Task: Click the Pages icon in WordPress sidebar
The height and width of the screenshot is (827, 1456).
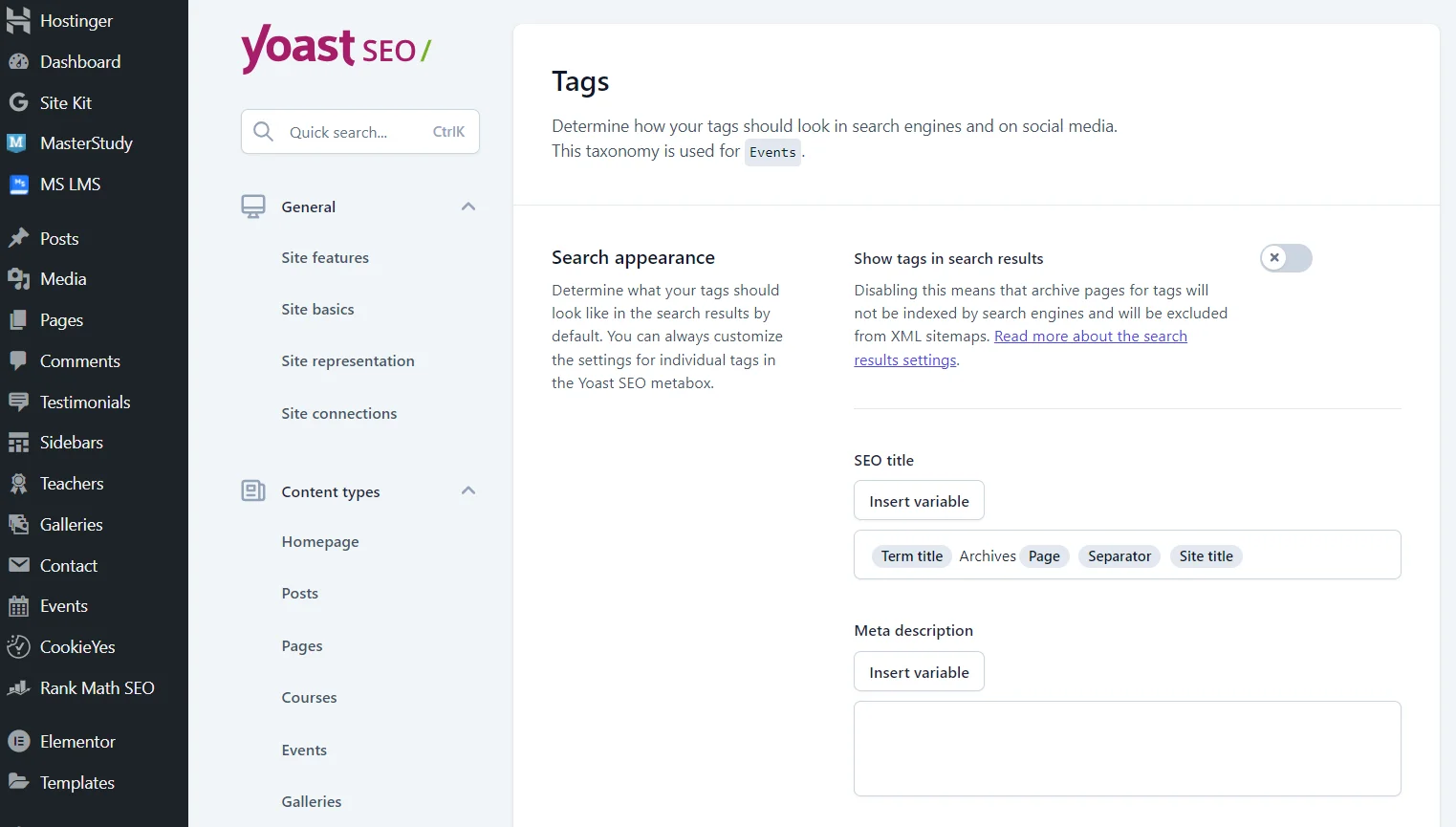Action: [18, 319]
